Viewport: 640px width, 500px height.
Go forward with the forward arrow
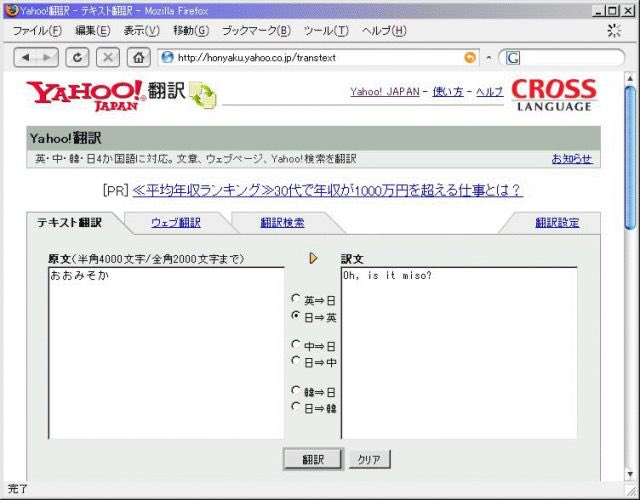(47, 58)
